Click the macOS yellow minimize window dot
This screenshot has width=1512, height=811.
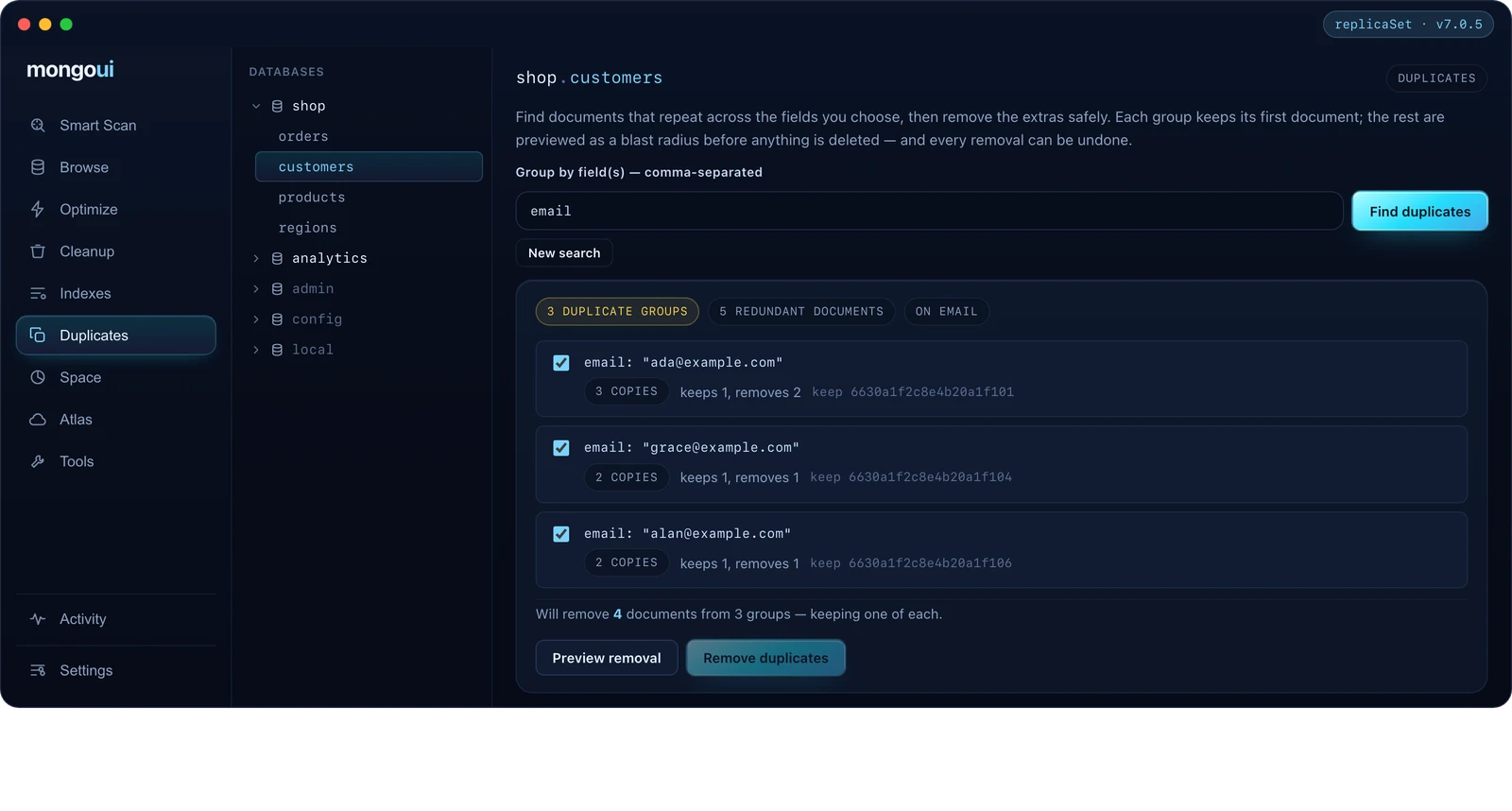[45, 25]
